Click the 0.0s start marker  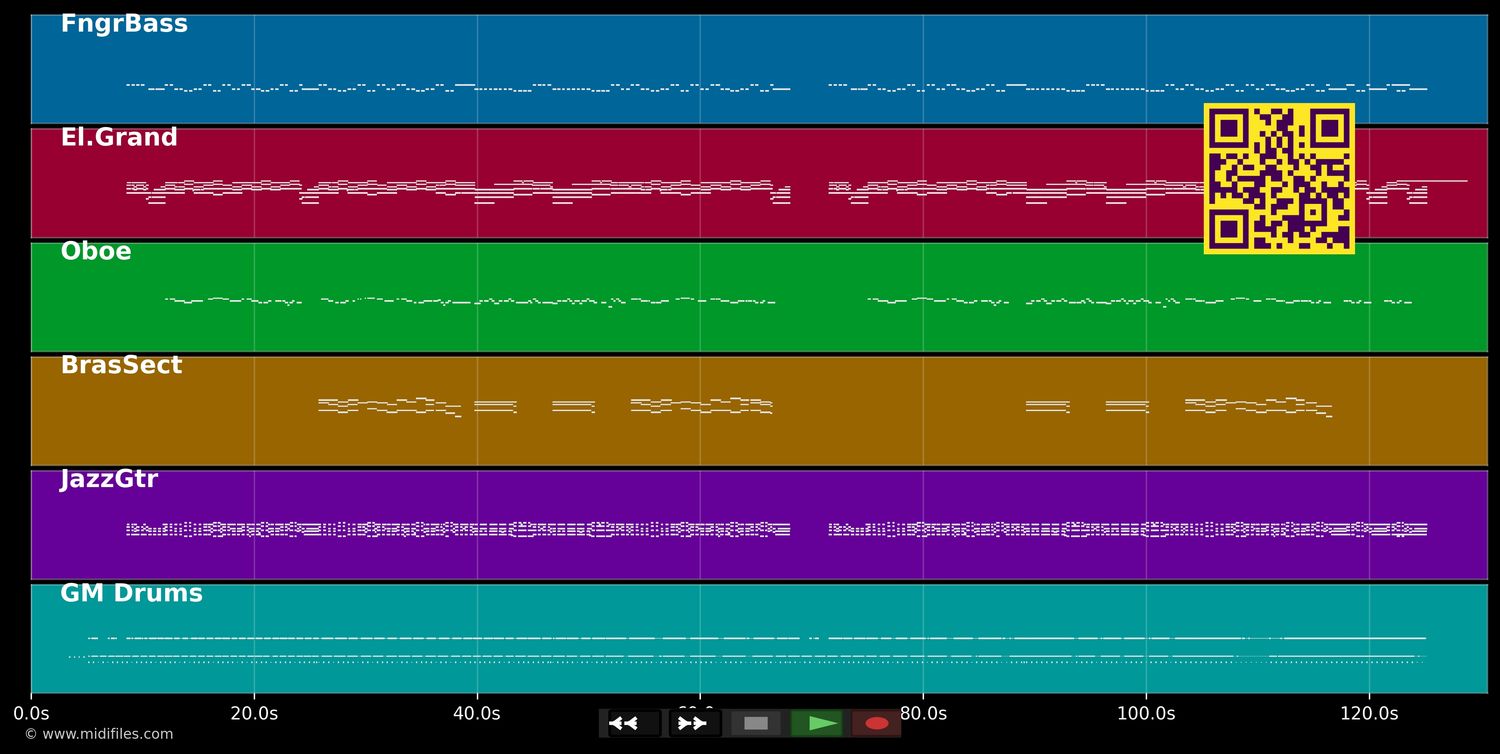coord(31,714)
